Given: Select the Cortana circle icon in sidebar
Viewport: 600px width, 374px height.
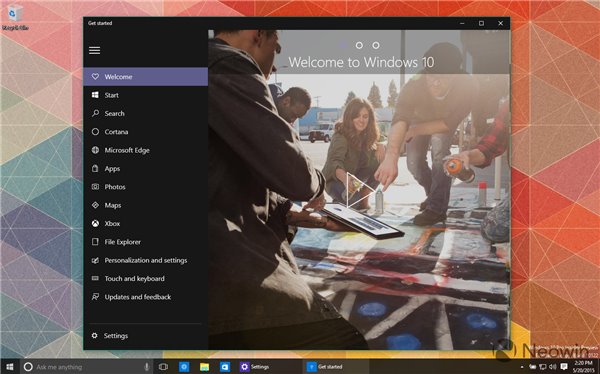Looking at the screenshot, I should (95, 132).
